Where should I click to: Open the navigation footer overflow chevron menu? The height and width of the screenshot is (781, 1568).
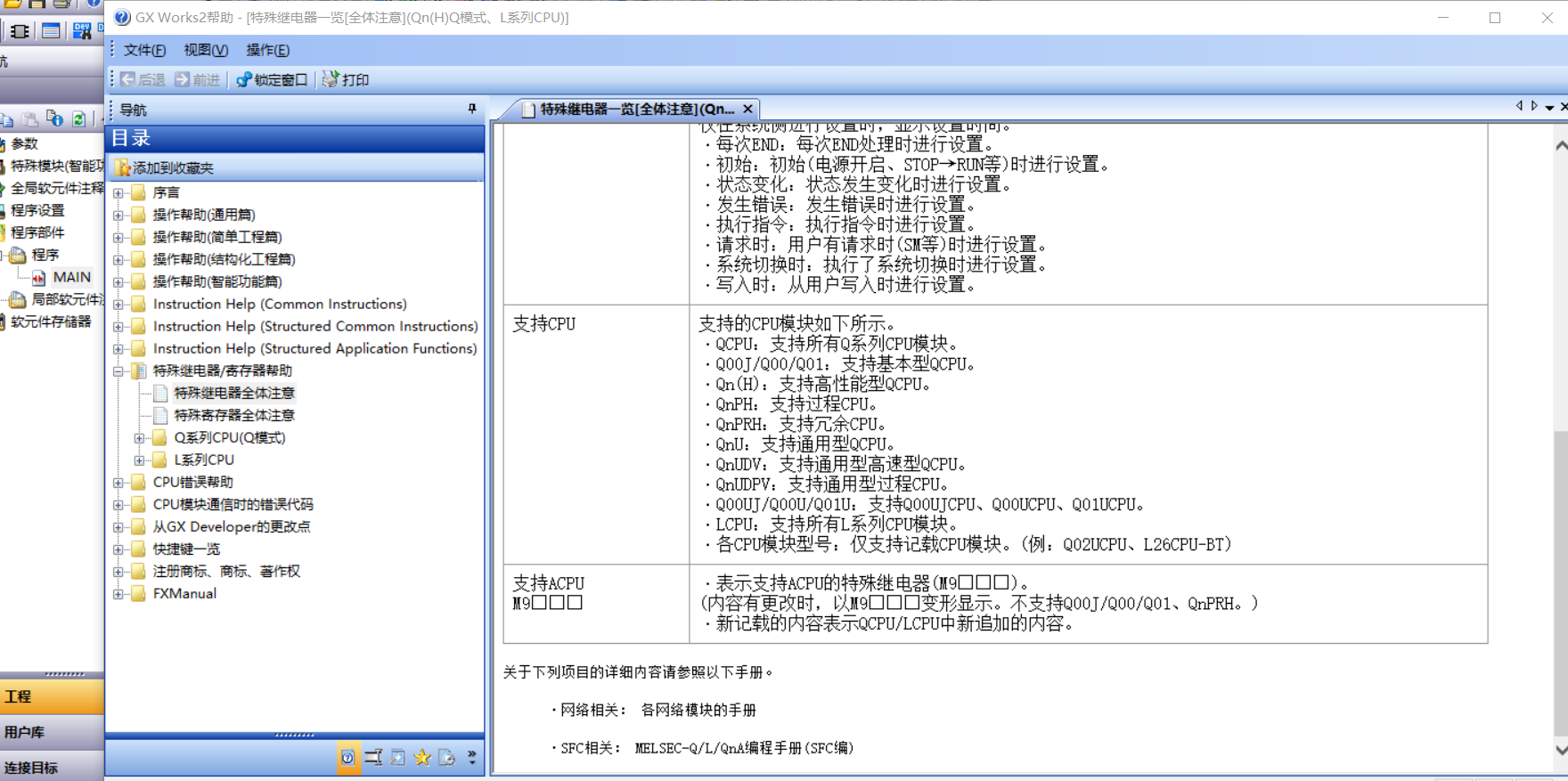[x=472, y=758]
